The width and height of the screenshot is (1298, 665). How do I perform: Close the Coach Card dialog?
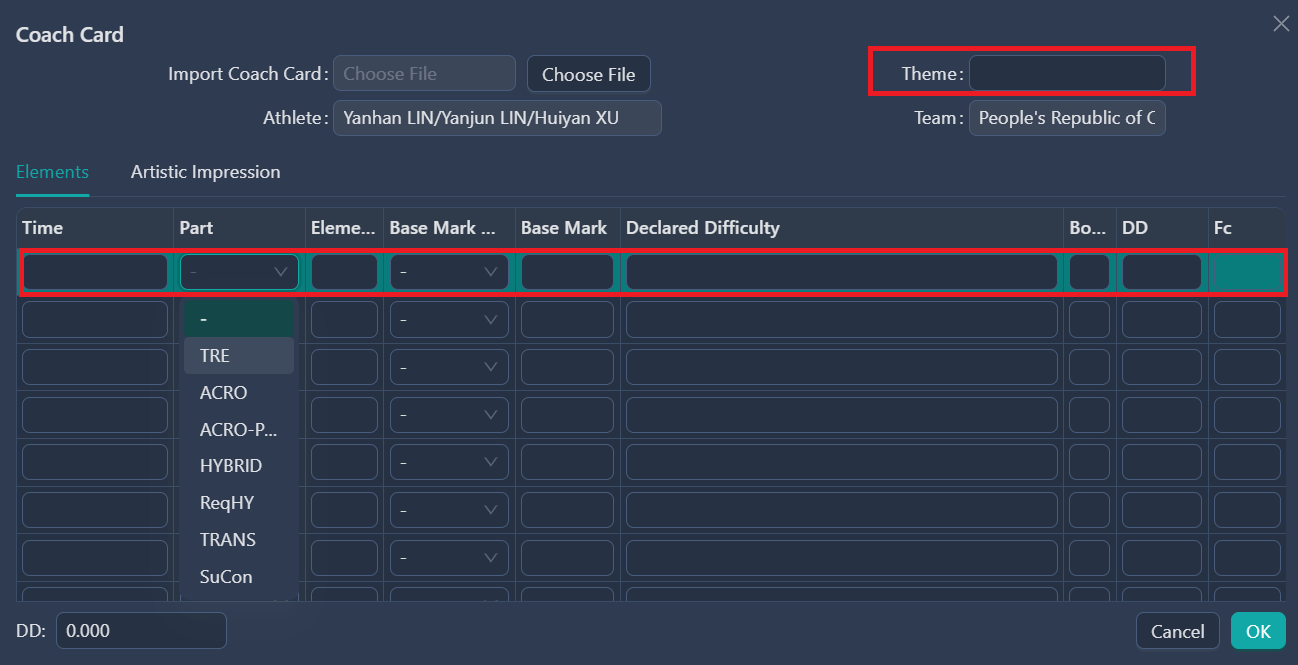(1280, 24)
